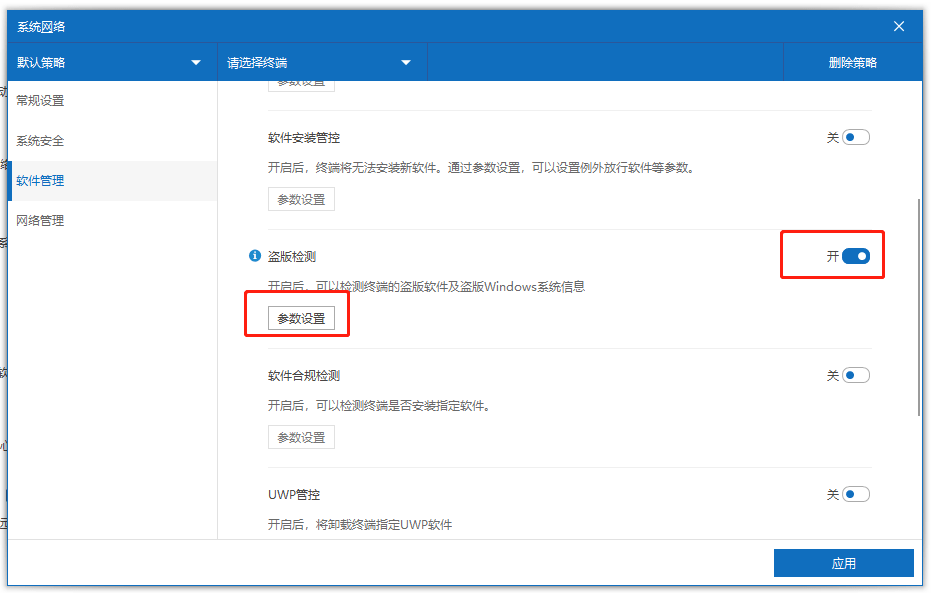Open 参数设置 under 软件安装管控
Image resolution: width=934 pixels, height=593 pixels.
(x=301, y=199)
